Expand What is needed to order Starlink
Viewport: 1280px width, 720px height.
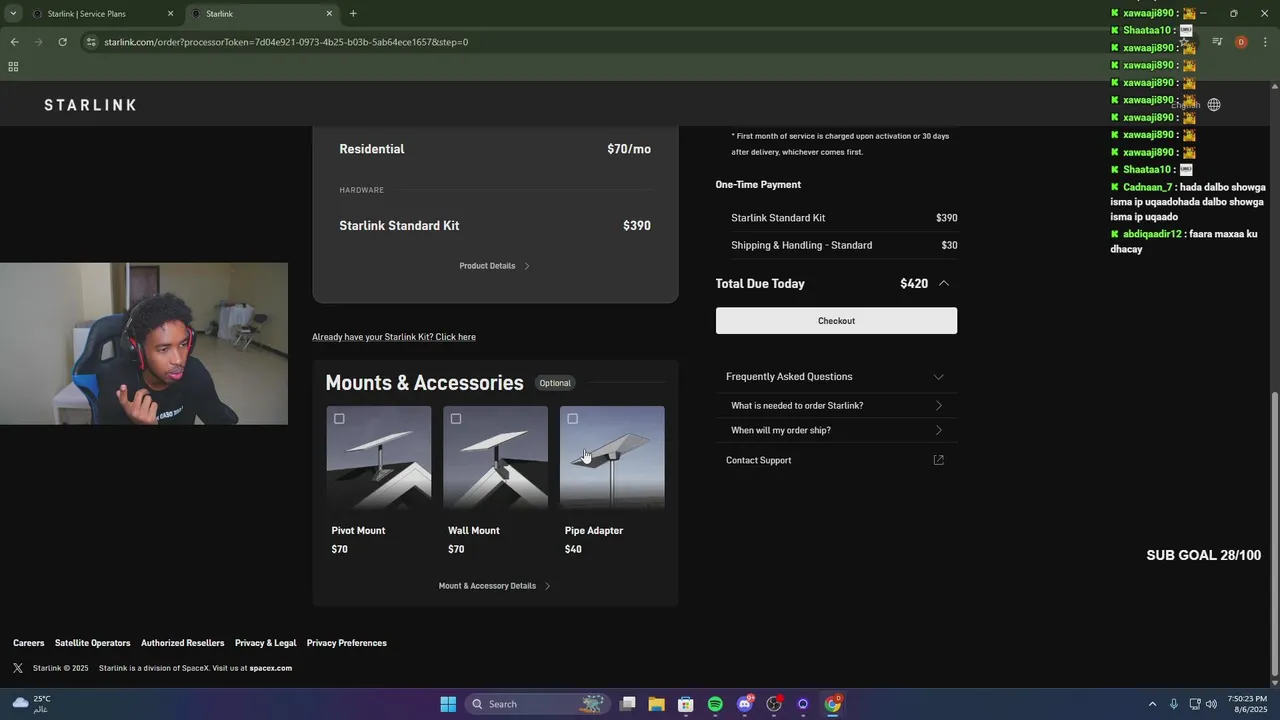point(836,406)
